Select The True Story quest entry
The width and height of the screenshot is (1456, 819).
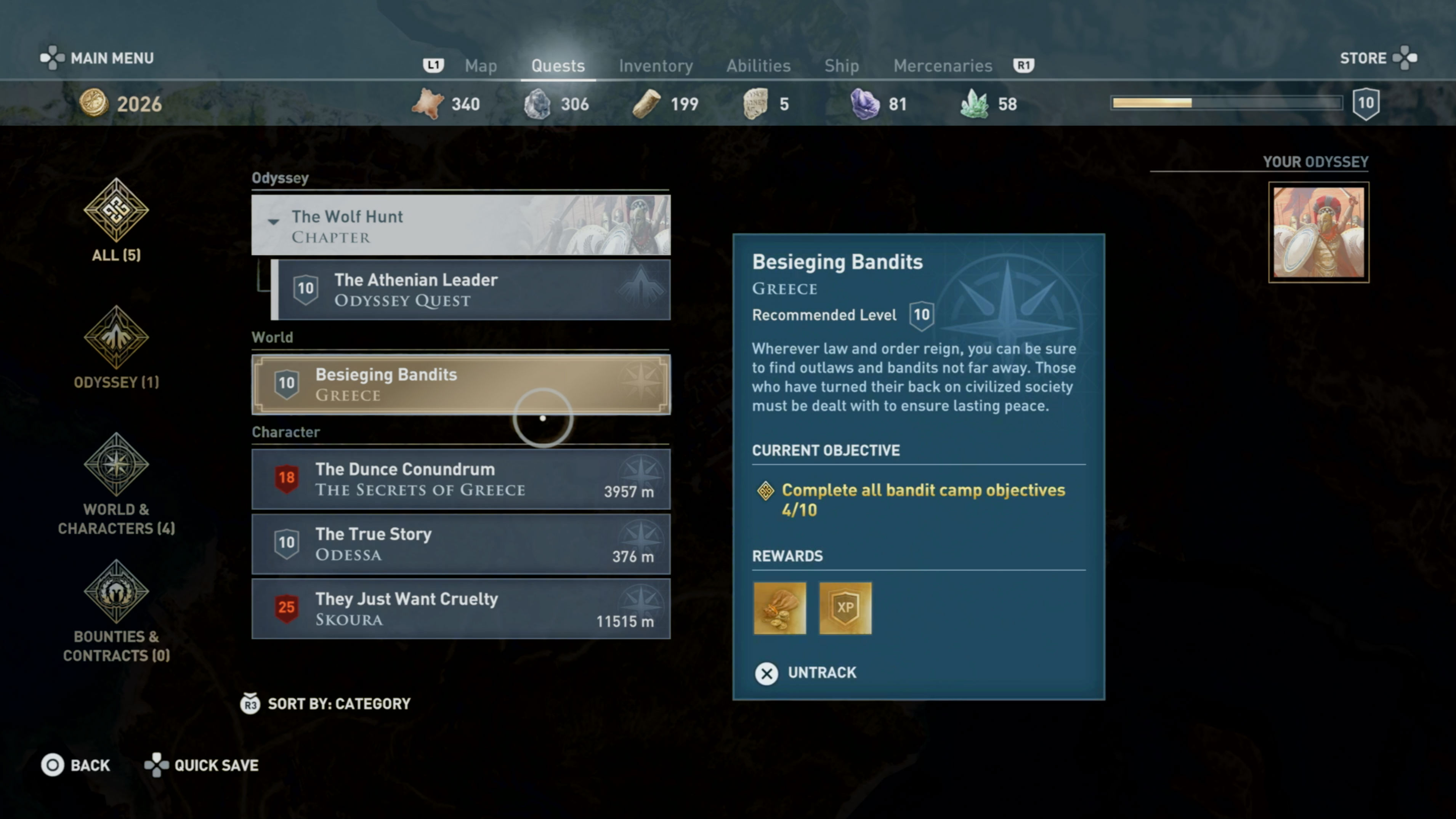click(460, 543)
